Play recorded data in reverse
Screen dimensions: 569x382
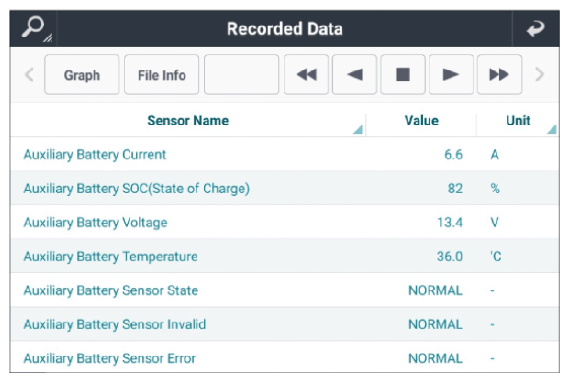[x=354, y=75]
